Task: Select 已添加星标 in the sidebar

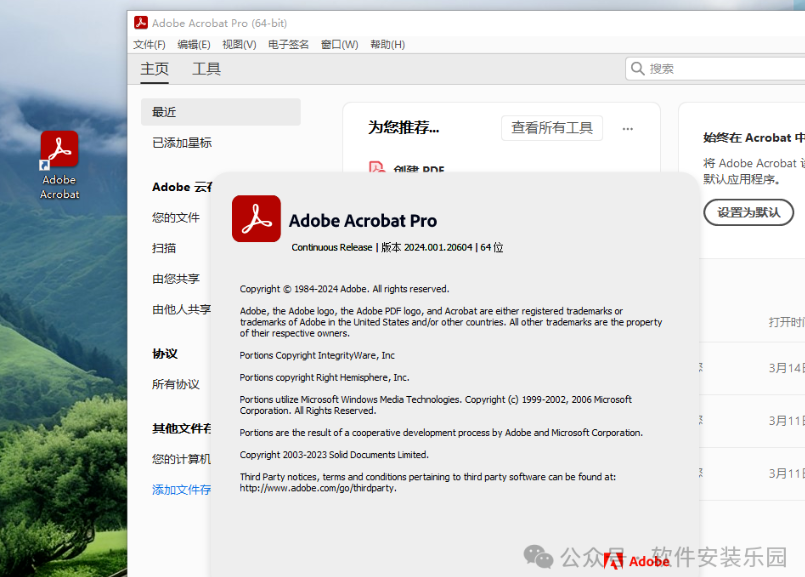Action: tap(182, 143)
